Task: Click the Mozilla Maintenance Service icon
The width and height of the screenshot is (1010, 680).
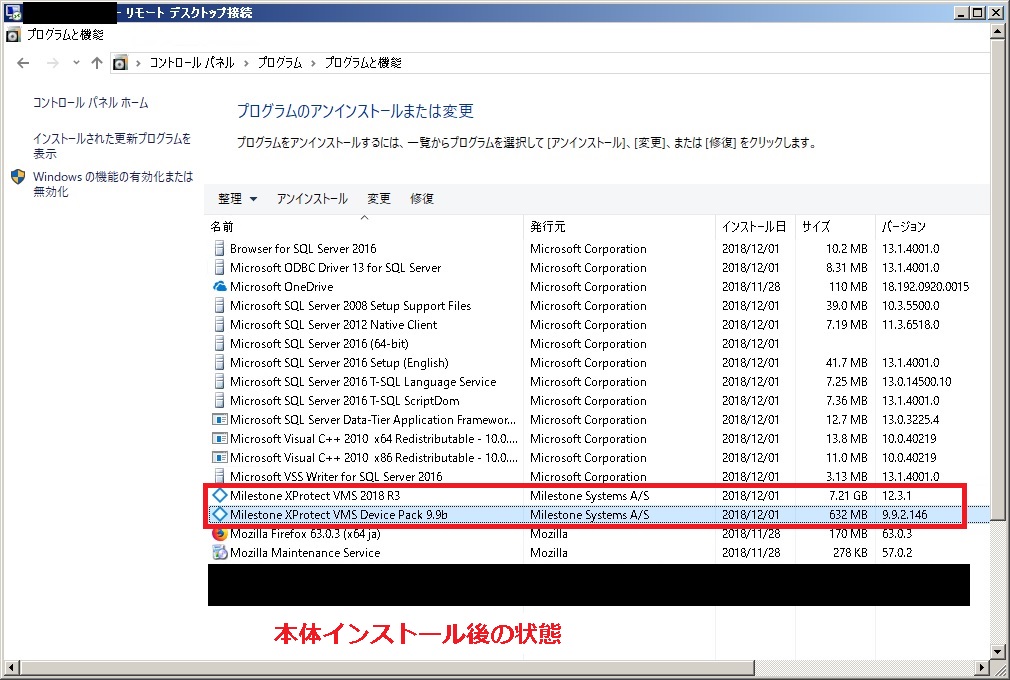Action: (220, 552)
